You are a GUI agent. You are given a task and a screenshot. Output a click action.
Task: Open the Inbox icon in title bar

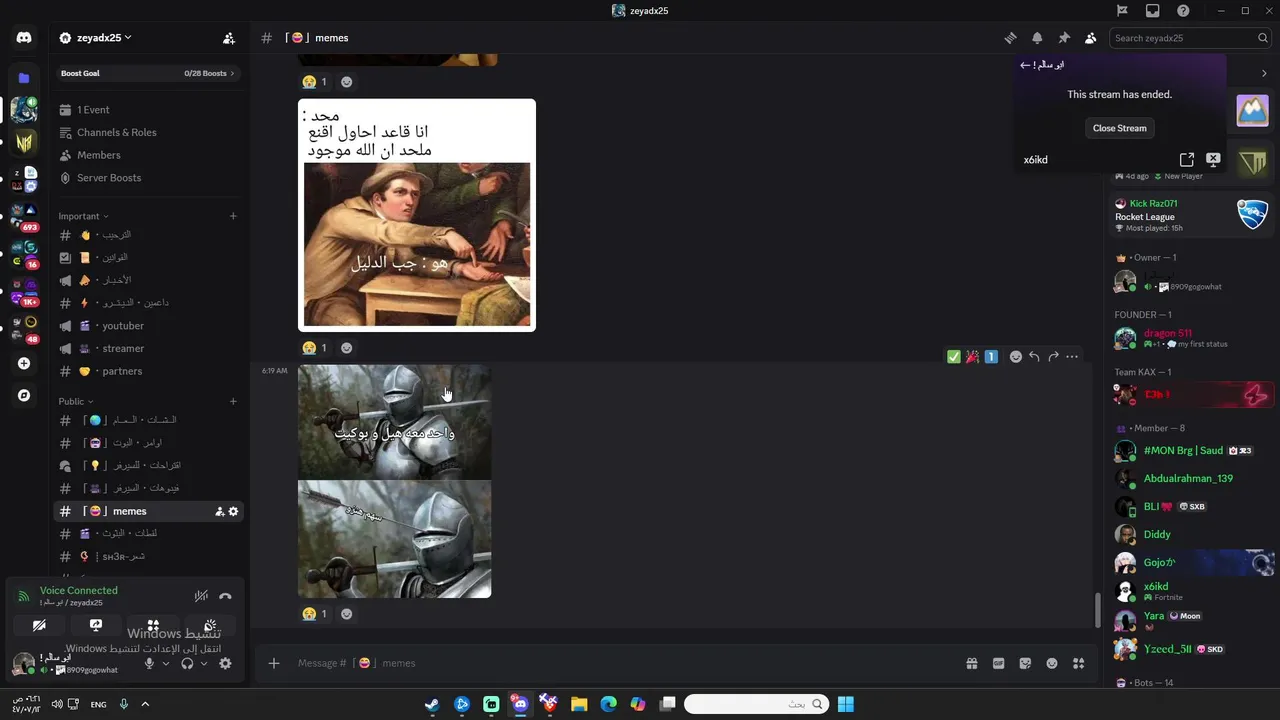pyautogui.click(x=1153, y=11)
